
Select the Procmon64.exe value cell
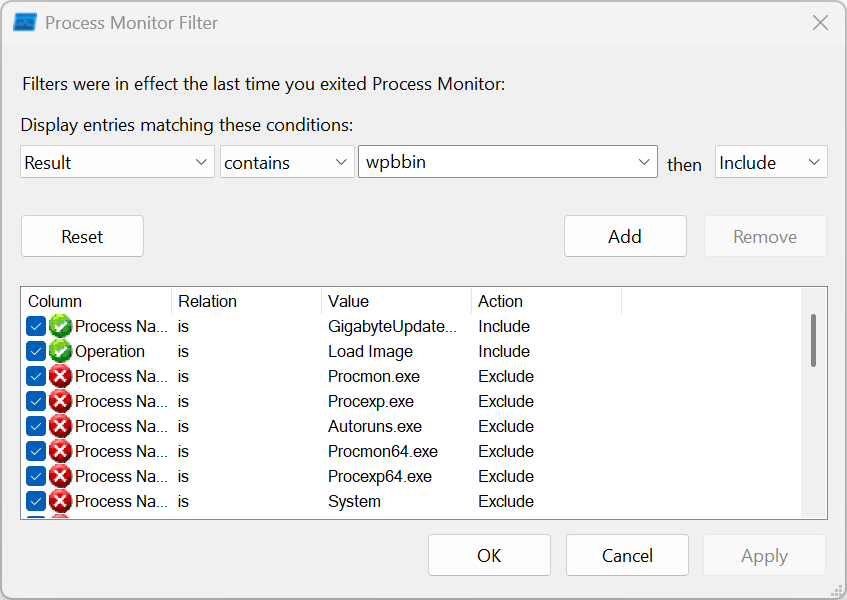[x=383, y=451]
